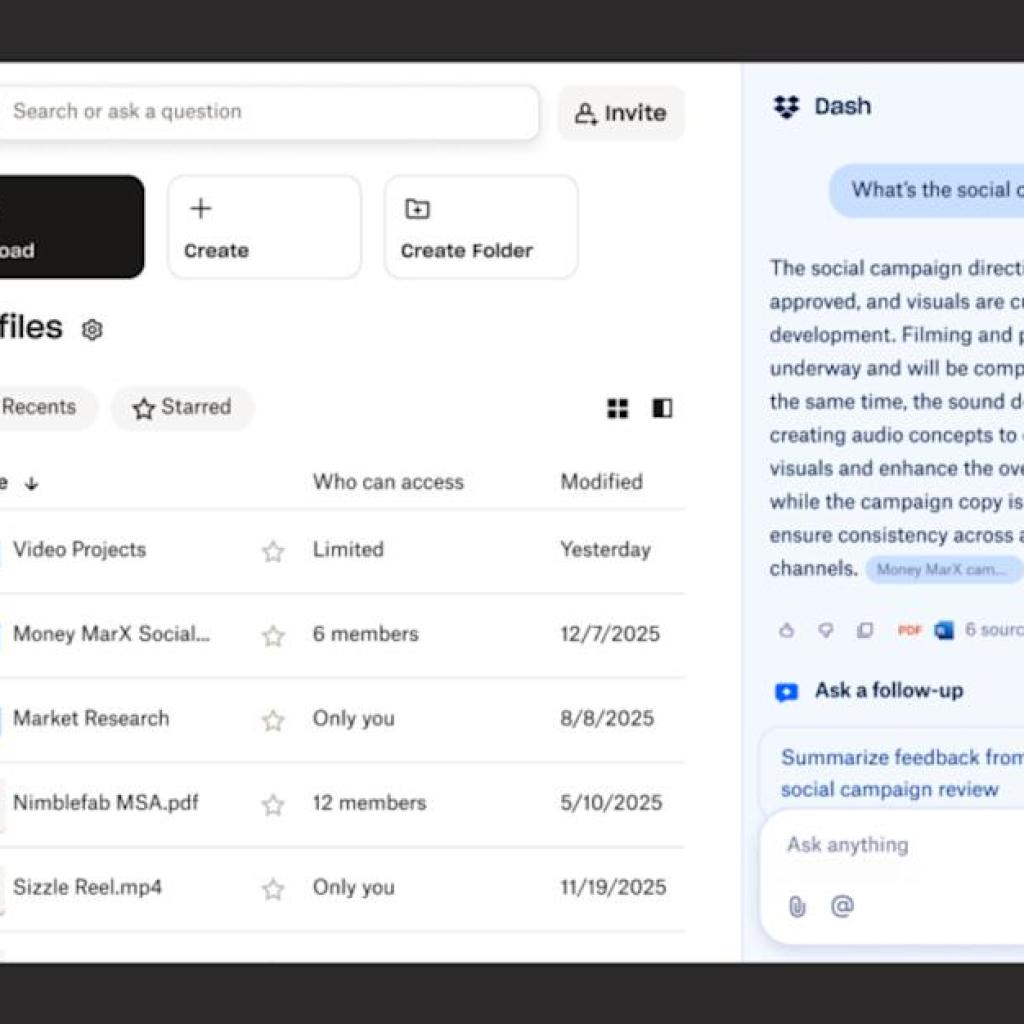Open split view layout options

pos(662,408)
